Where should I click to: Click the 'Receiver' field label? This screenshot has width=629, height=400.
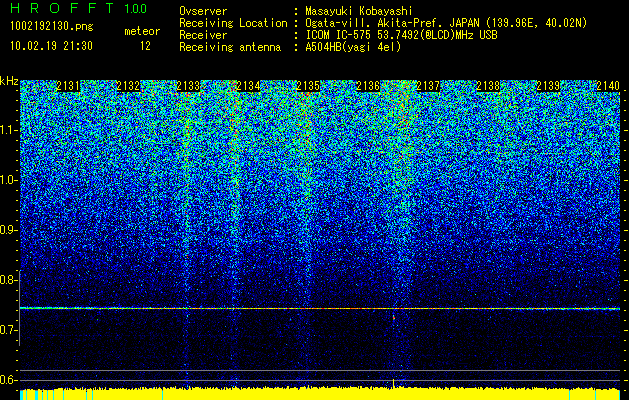click(203, 35)
